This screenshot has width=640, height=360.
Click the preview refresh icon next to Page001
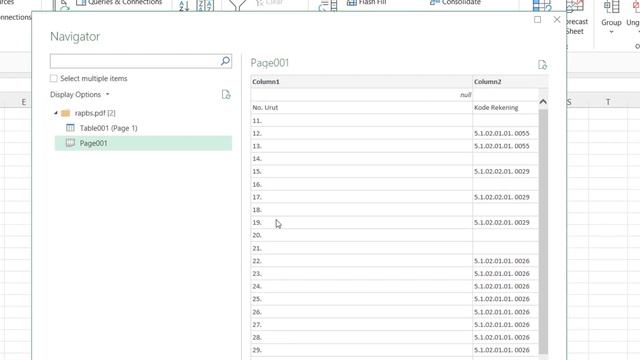542,65
